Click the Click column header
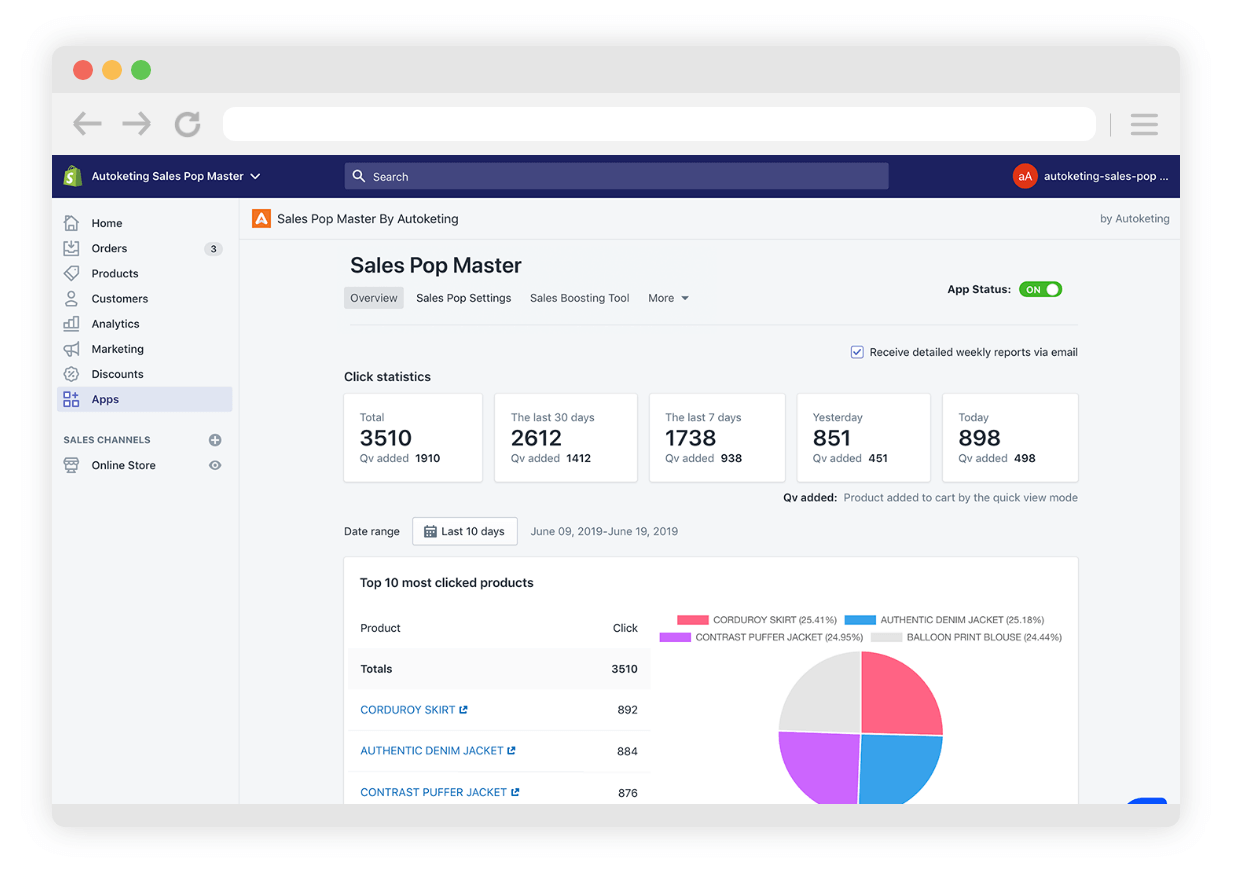This screenshot has height=869, width=1237. [x=625, y=628]
